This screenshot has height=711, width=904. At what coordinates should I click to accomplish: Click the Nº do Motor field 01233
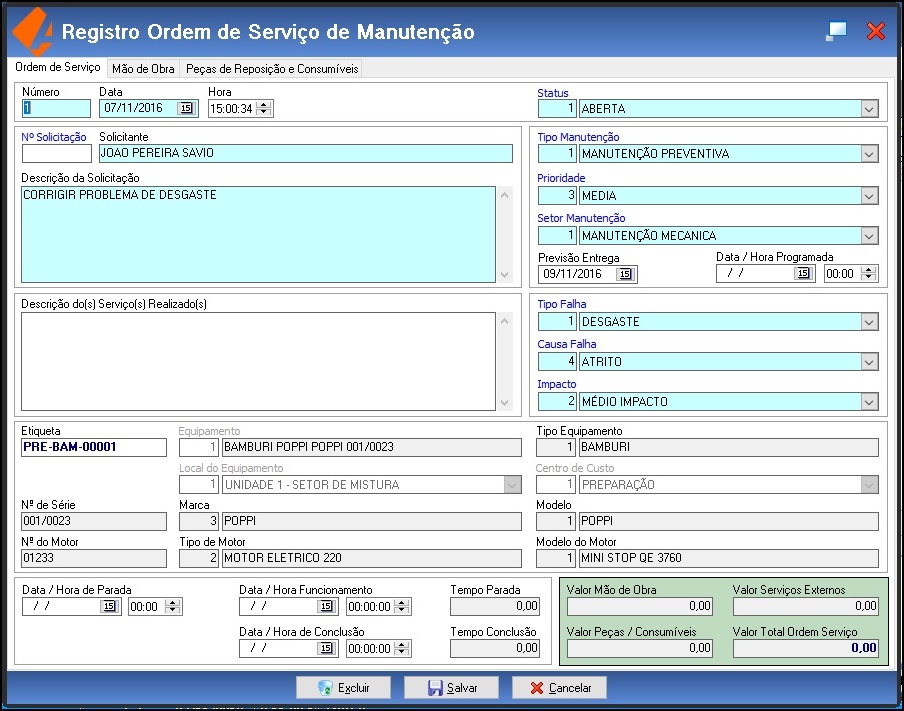94,558
